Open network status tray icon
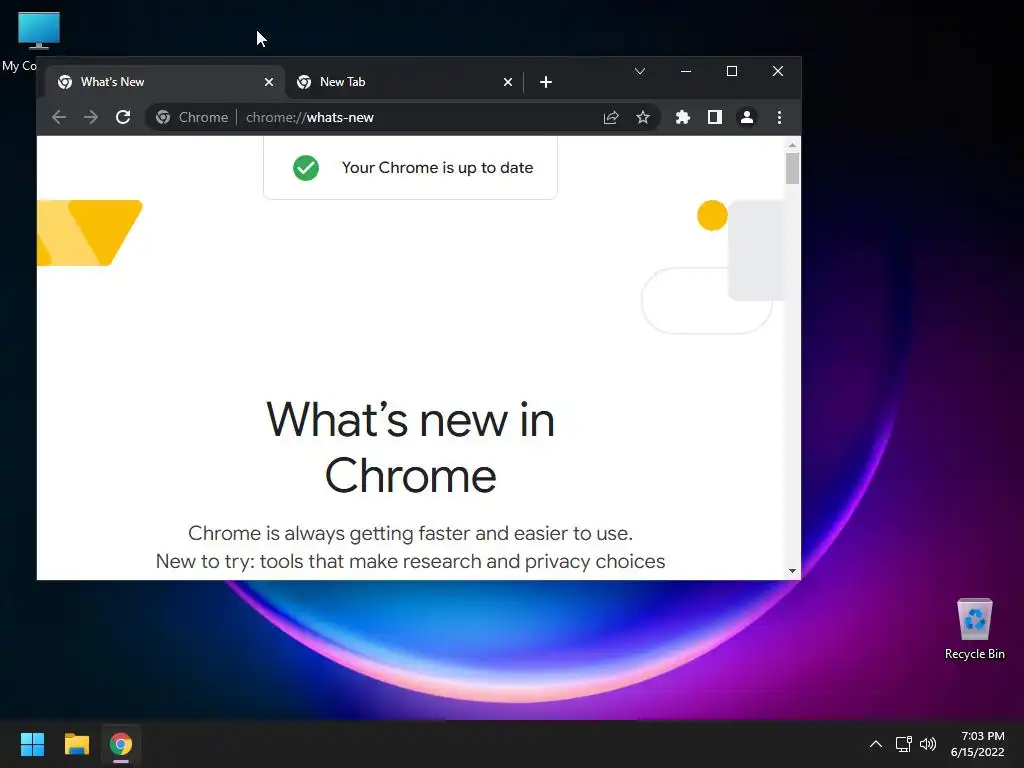Viewport: 1024px width, 768px height. 903,744
